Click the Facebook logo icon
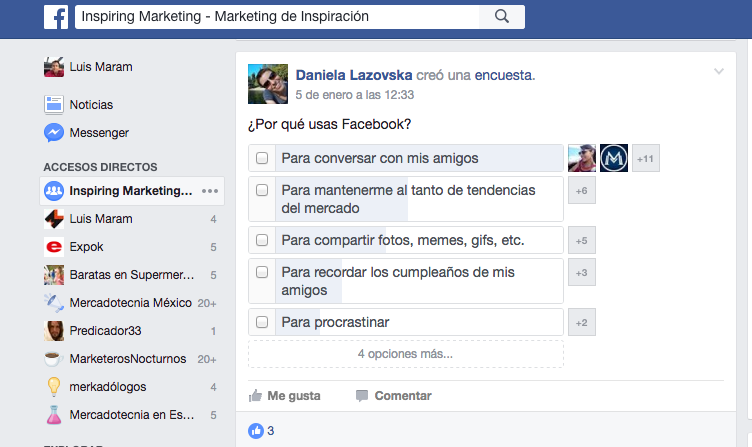 [x=56, y=17]
